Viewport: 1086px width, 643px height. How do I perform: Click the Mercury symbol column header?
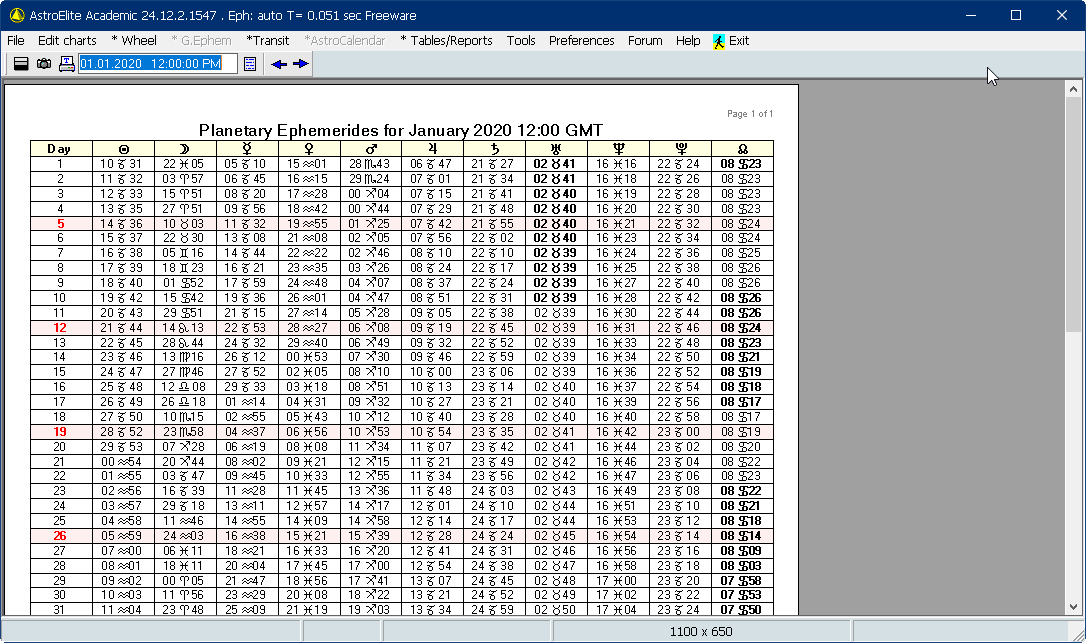coord(247,149)
